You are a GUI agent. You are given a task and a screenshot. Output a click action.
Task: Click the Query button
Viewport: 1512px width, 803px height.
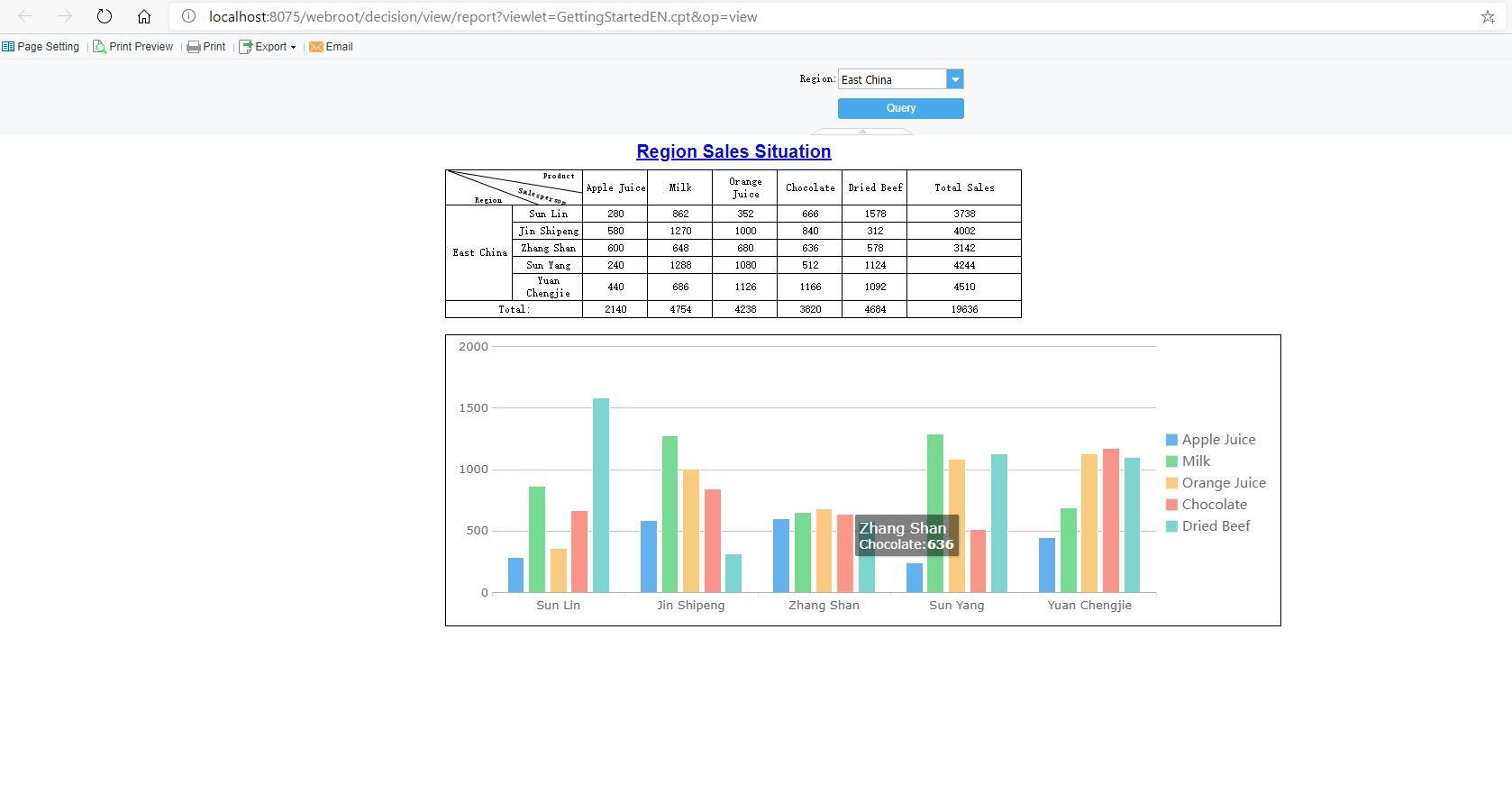901,108
